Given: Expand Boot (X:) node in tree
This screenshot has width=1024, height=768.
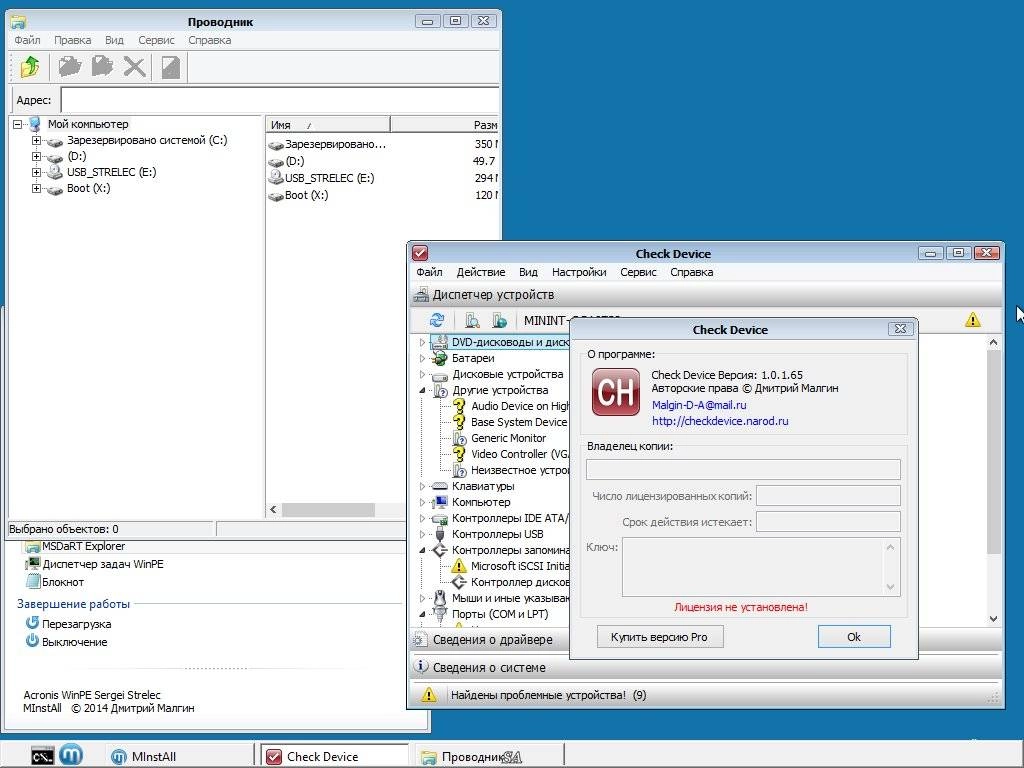Looking at the screenshot, I should click(x=37, y=189).
